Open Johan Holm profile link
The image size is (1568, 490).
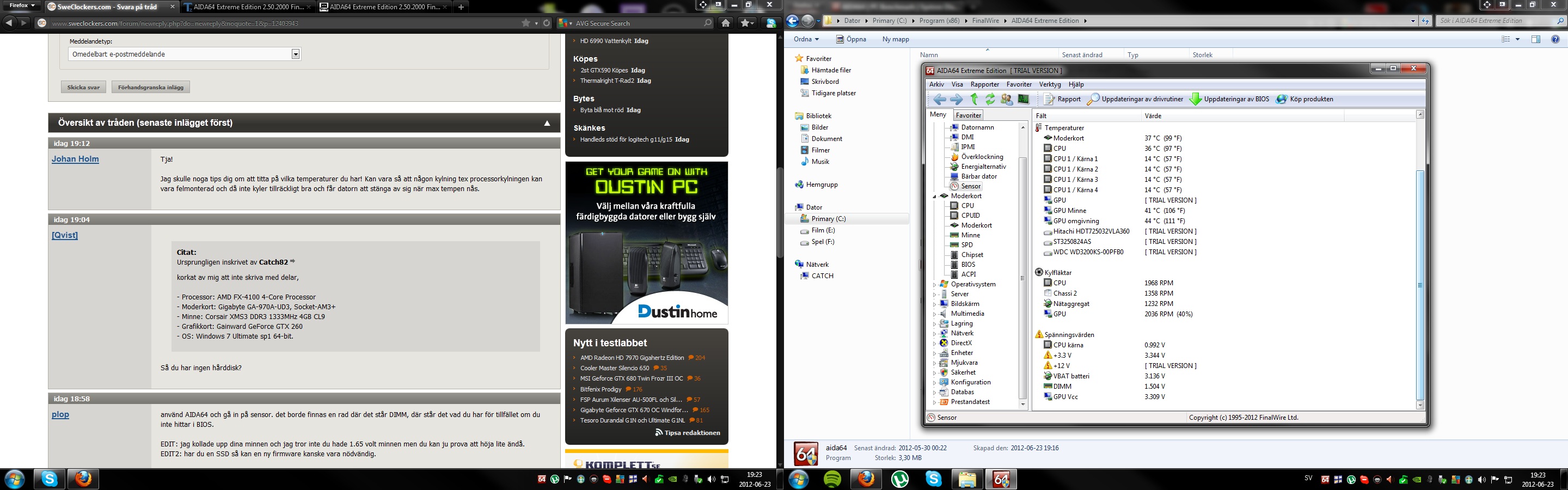tap(75, 159)
